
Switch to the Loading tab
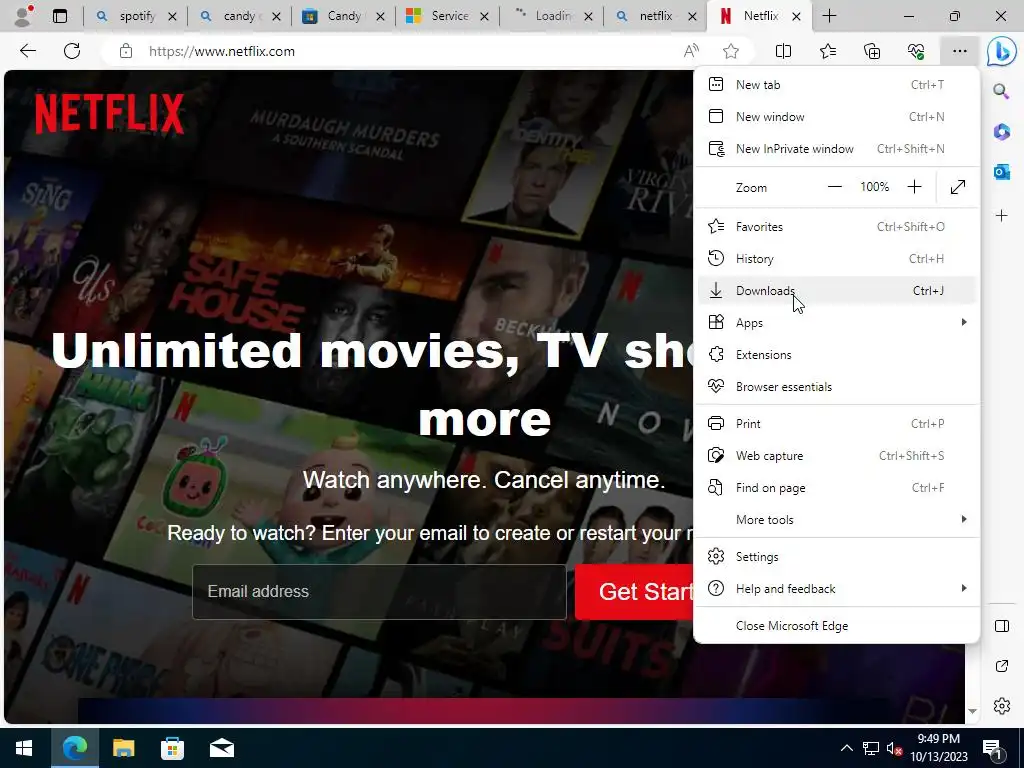[x=551, y=16]
